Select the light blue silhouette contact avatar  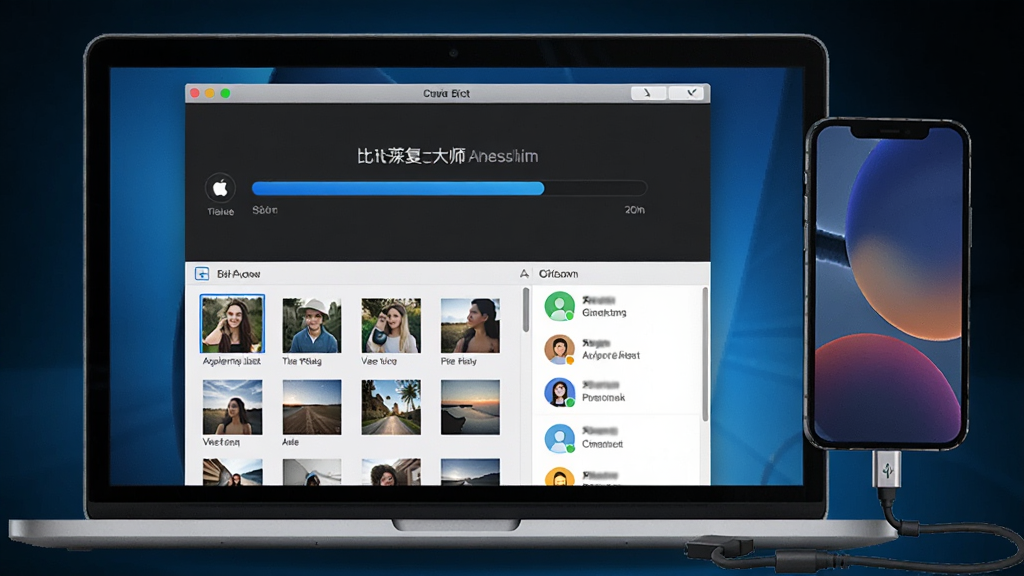pos(560,438)
